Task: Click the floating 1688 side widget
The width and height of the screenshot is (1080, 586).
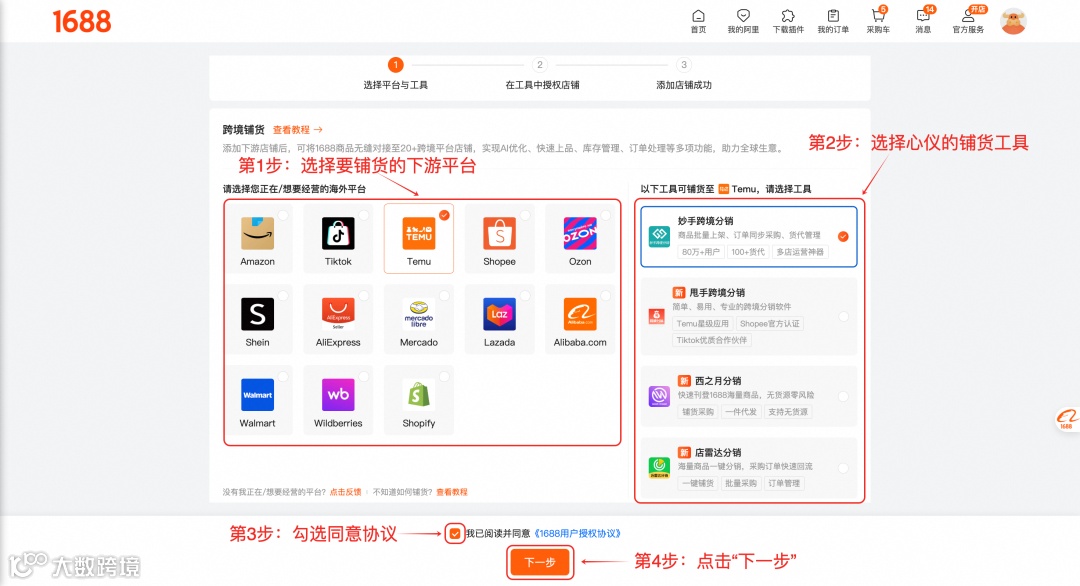Action: [1066, 419]
